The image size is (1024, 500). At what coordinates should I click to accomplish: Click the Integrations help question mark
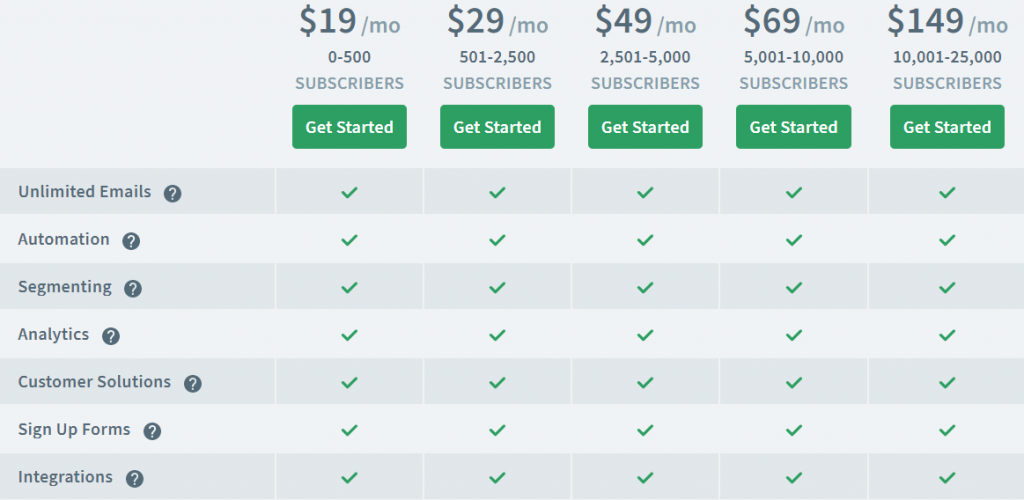click(135, 478)
